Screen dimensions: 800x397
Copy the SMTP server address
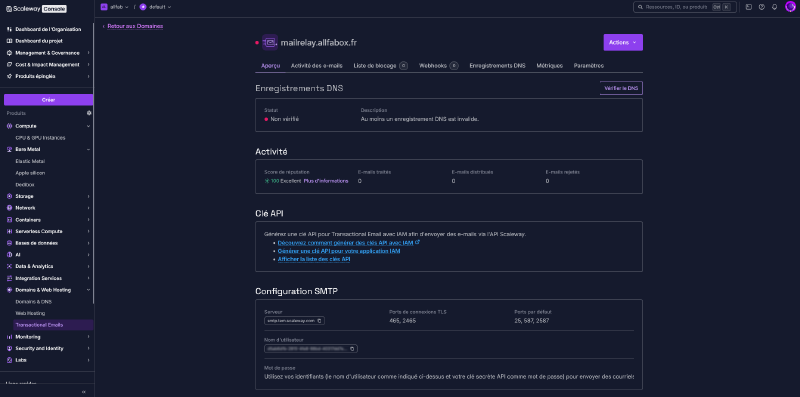319,321
